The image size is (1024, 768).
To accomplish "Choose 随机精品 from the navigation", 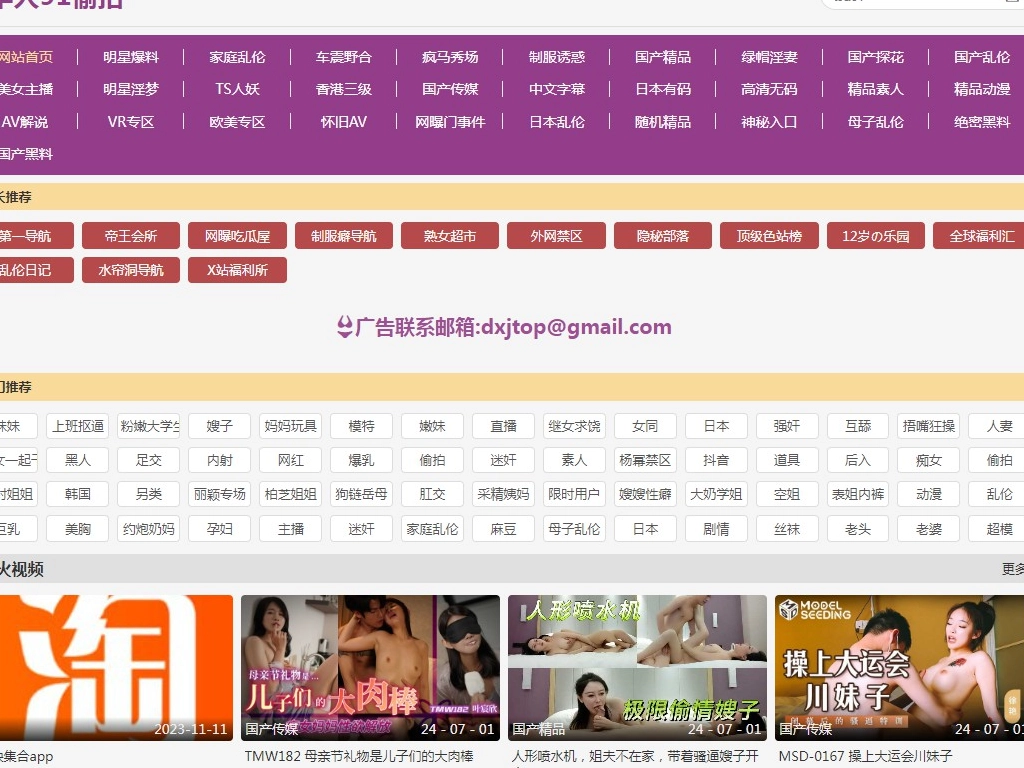I will [x=663, y=122].
